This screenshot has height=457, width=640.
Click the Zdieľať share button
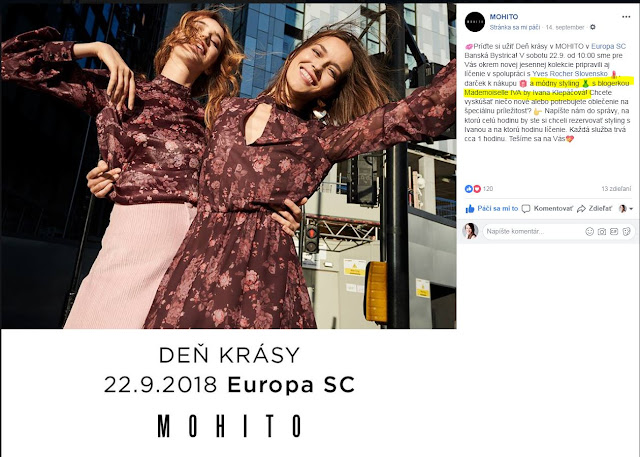[594, 209]
